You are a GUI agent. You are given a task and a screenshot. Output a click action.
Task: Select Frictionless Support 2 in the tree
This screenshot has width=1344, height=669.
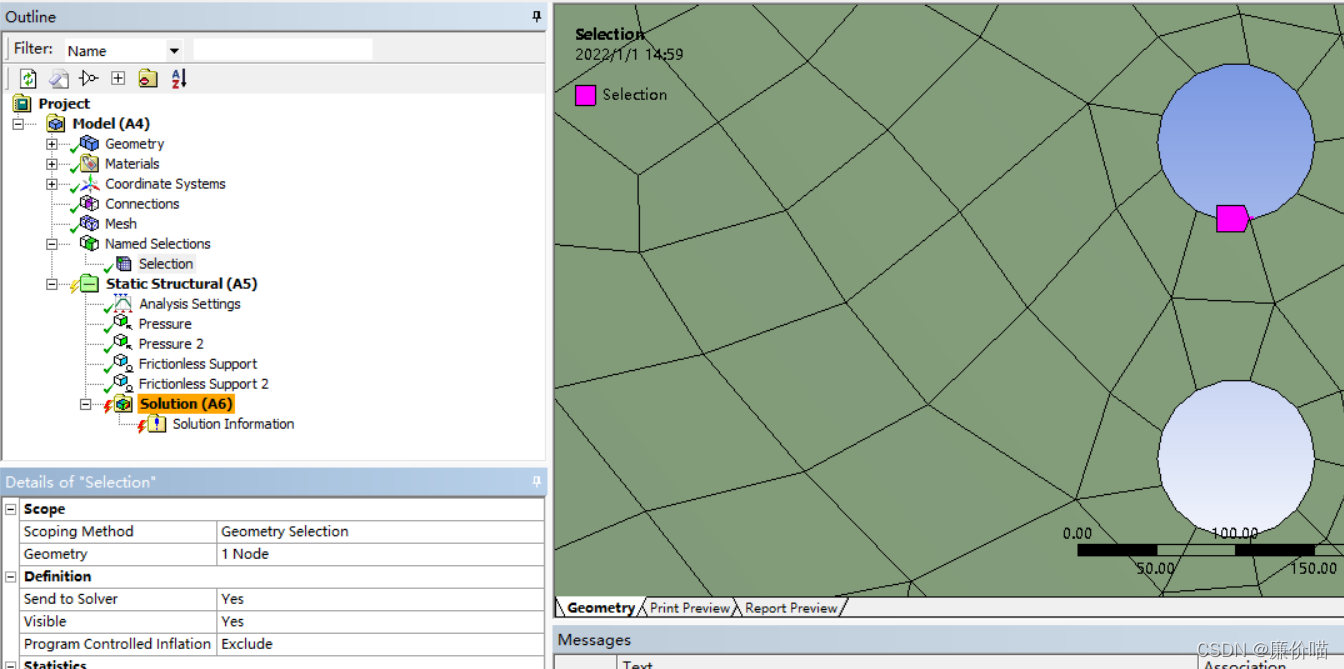[203, 384]
